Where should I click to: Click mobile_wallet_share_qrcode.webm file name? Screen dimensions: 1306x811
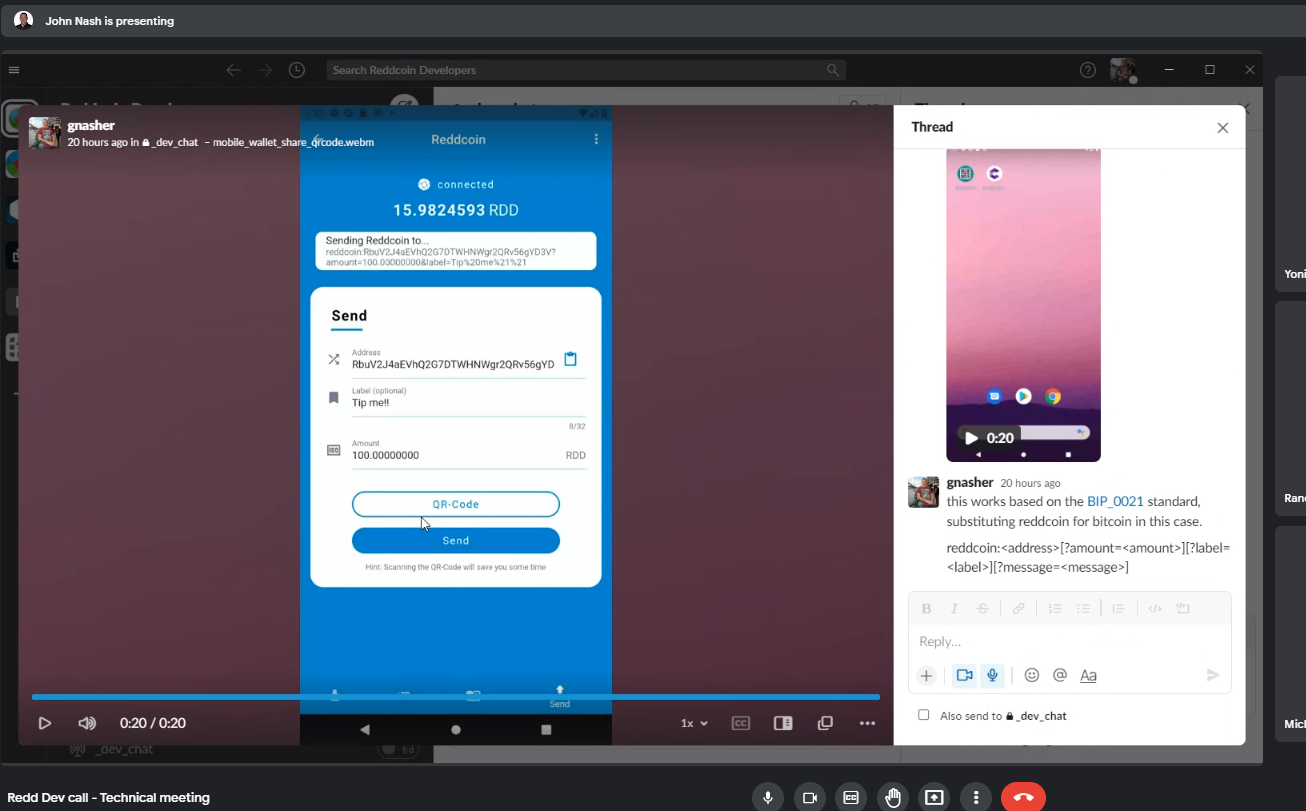pos(293,142)
